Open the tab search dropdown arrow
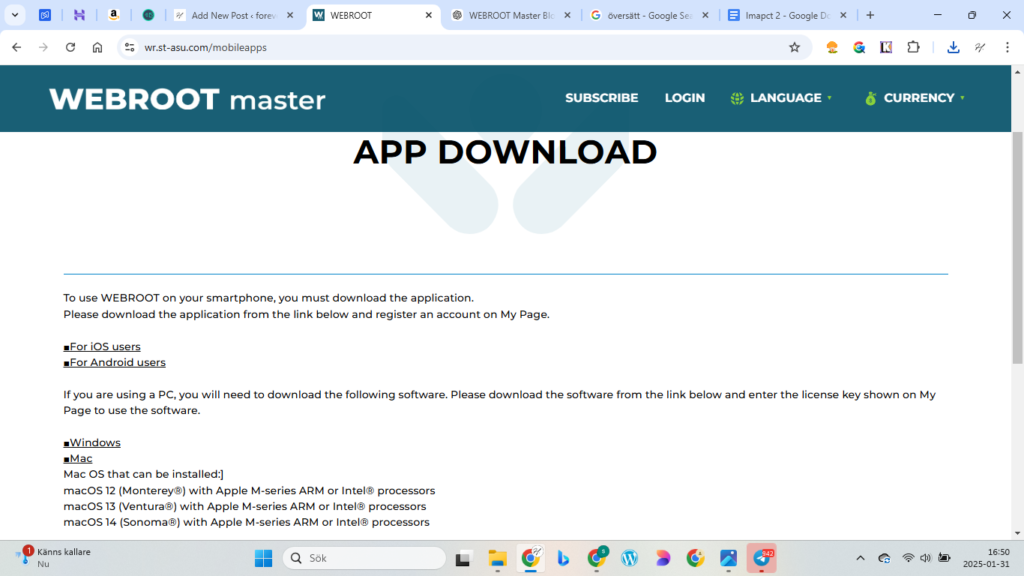Screen dimensions: 1024x576 tap(14, 15)
